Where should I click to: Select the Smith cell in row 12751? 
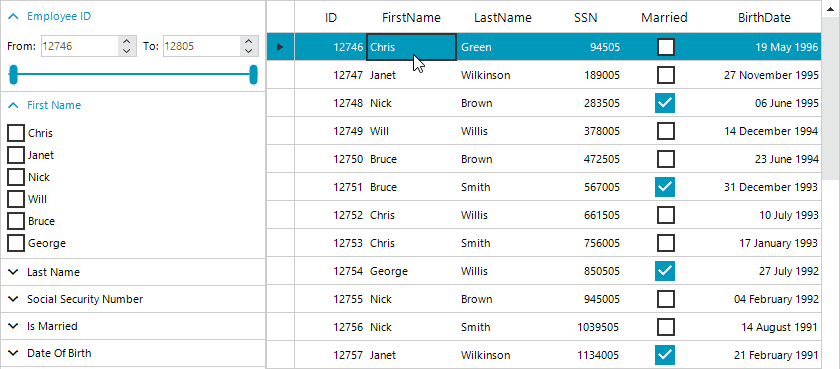502,187
